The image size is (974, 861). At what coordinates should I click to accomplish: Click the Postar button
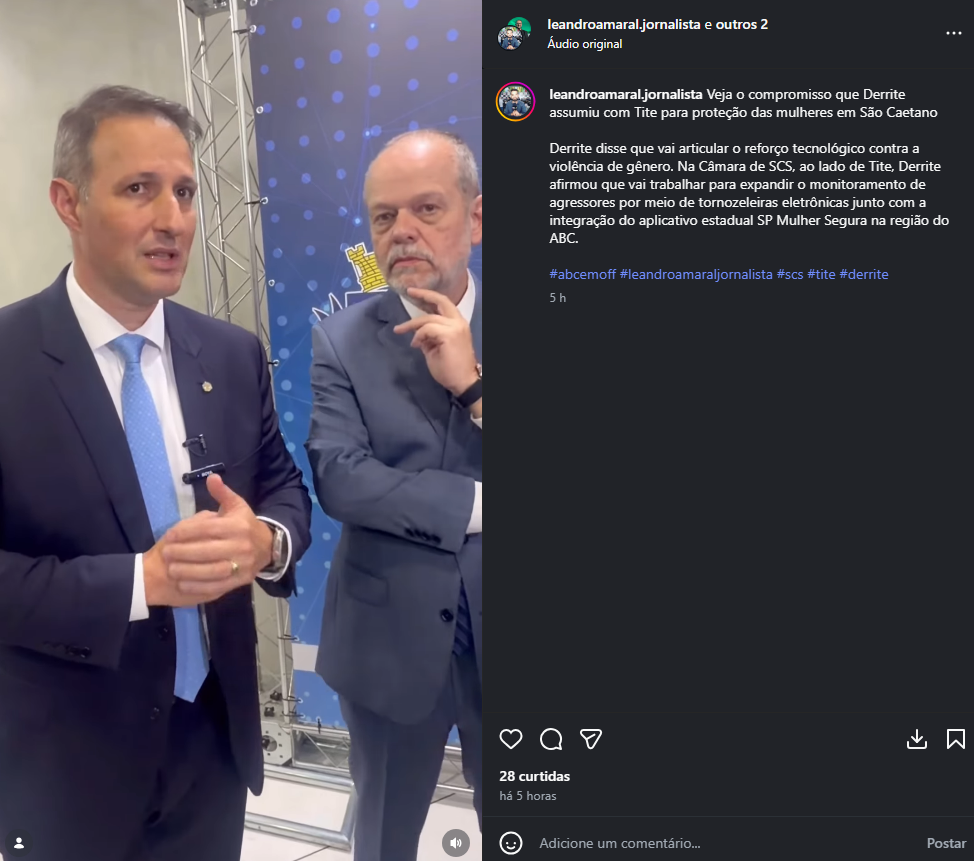point(946,843)
